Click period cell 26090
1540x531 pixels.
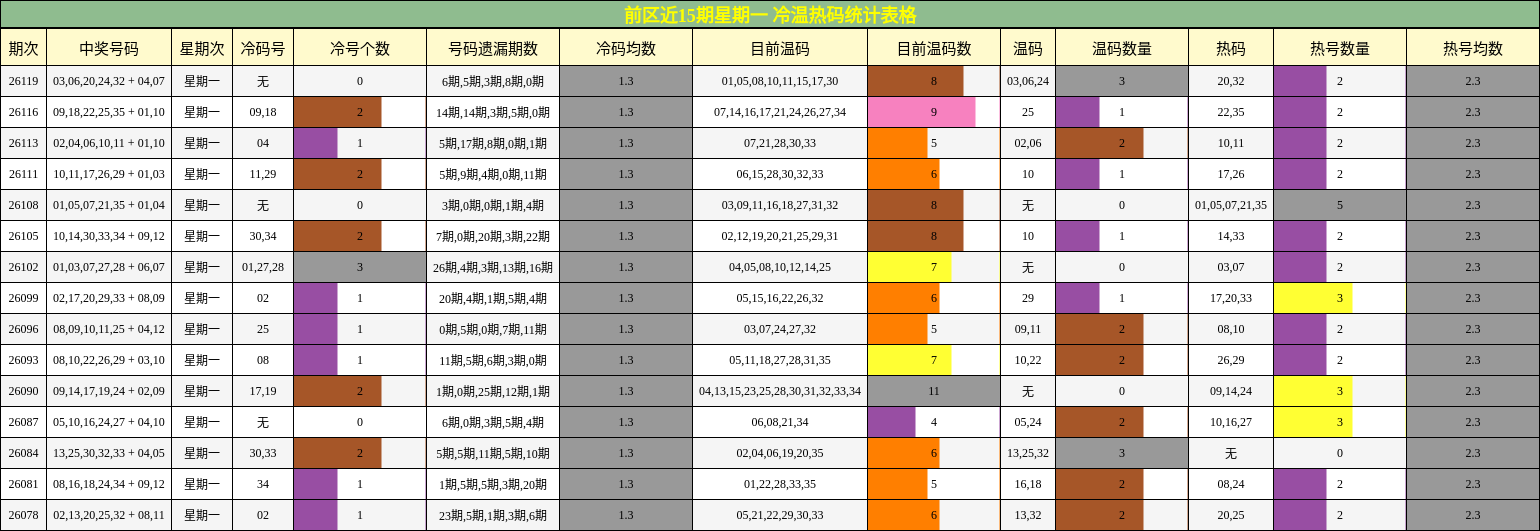24,391
